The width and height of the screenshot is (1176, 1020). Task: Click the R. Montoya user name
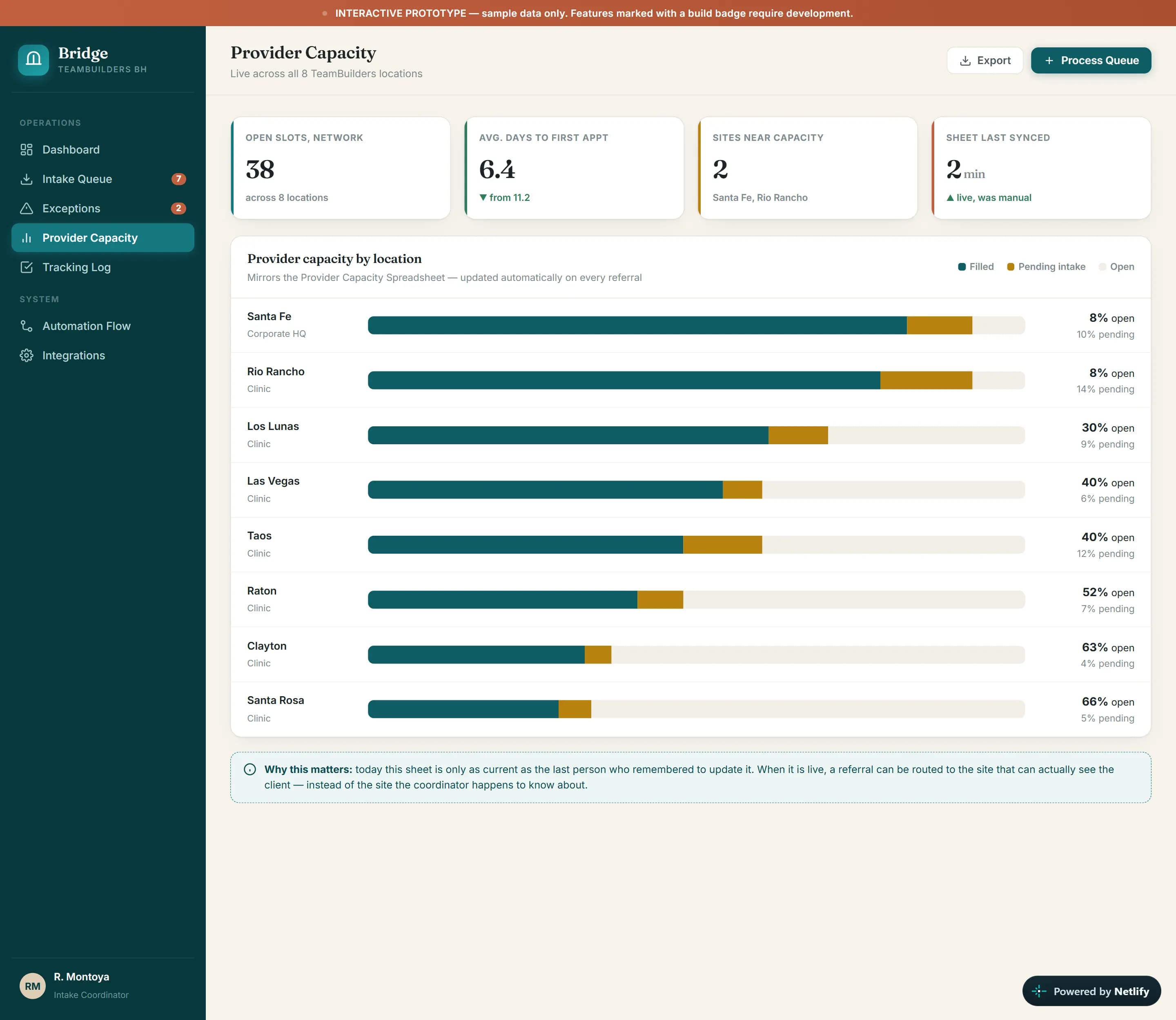pyautogui.click(x=81, y=977)
